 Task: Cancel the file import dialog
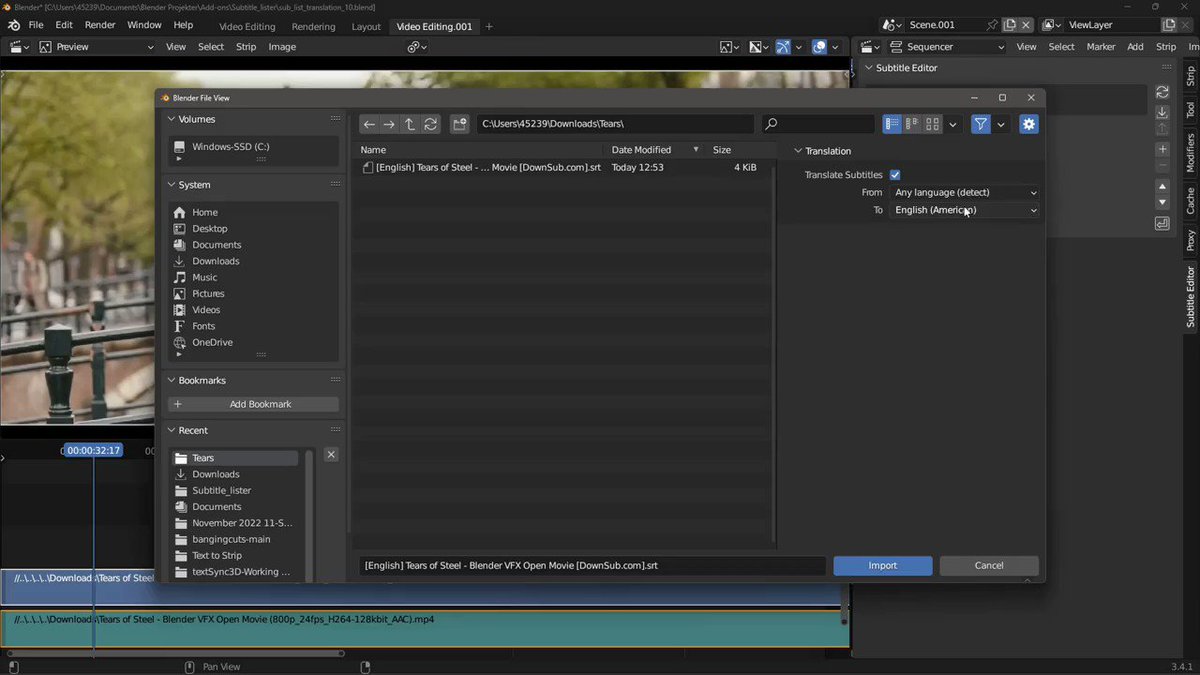coord(988,565)
